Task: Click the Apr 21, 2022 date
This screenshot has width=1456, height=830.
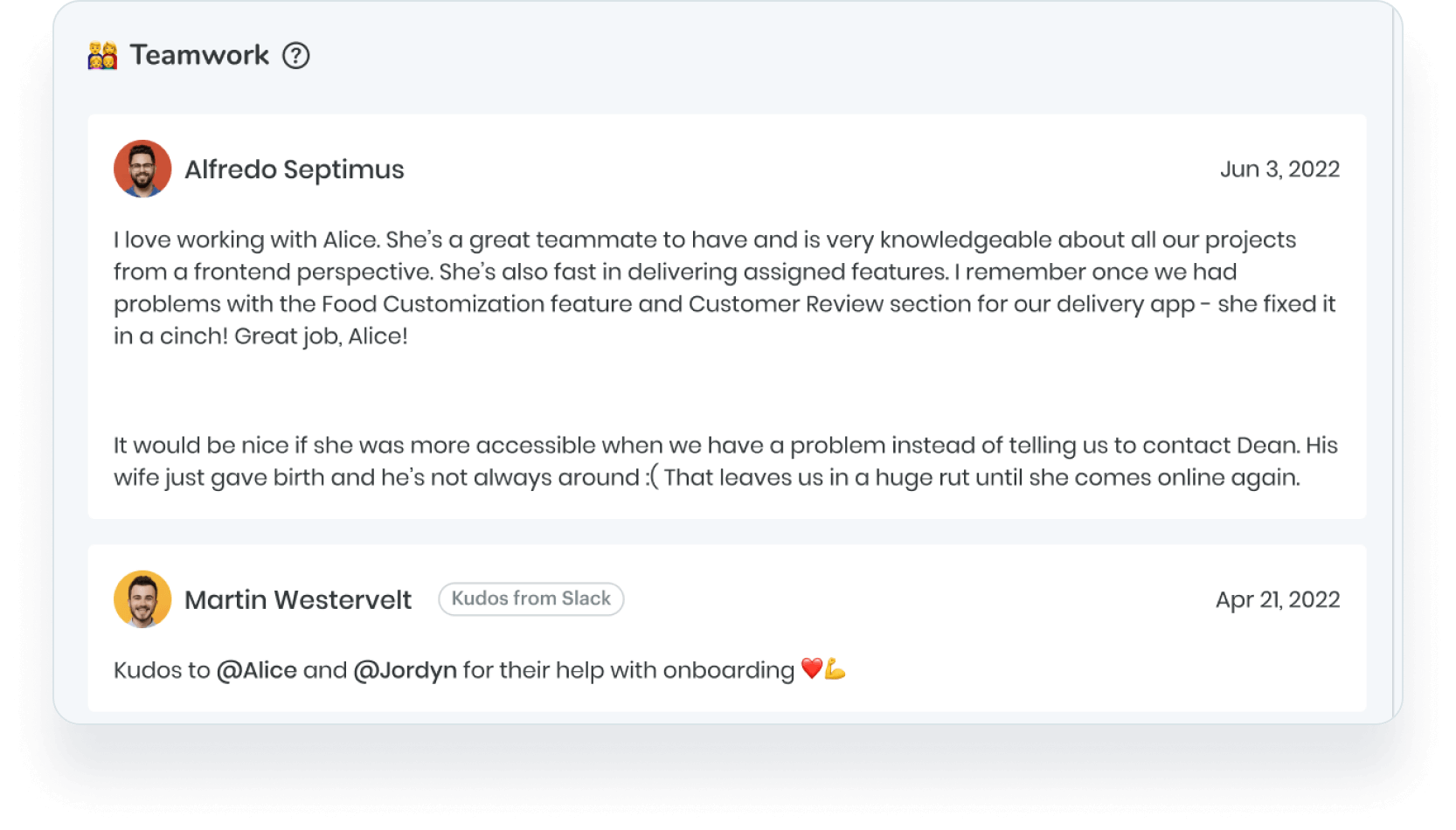Action: tap(1277, 600)
